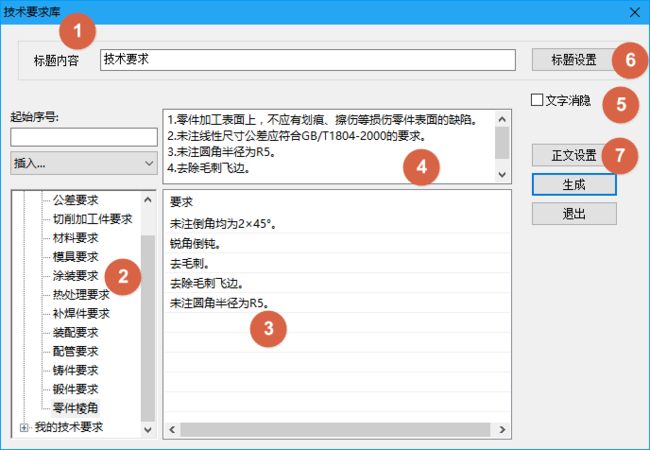Image resolution: width=650 pixels, height=450 pixels.
Task: Click the 退出 button
Action: point(574,214)
